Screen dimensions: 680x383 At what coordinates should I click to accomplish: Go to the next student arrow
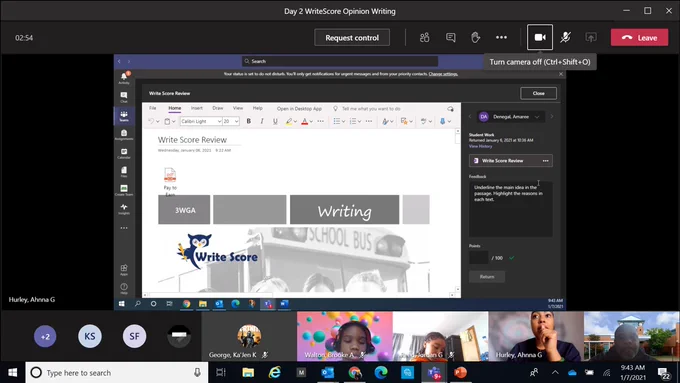552,117
